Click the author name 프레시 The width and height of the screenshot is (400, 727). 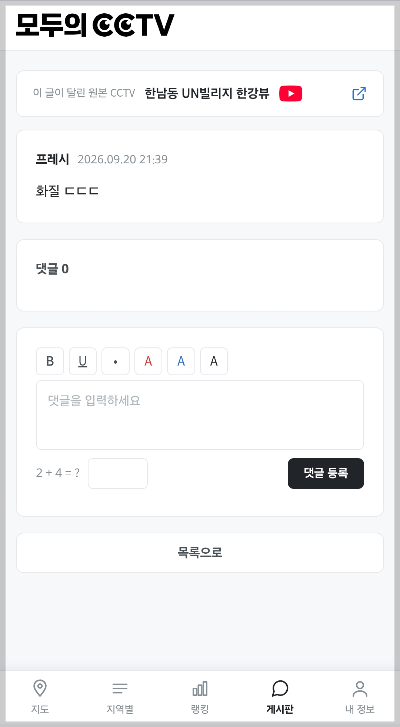[x=52, y=159]
